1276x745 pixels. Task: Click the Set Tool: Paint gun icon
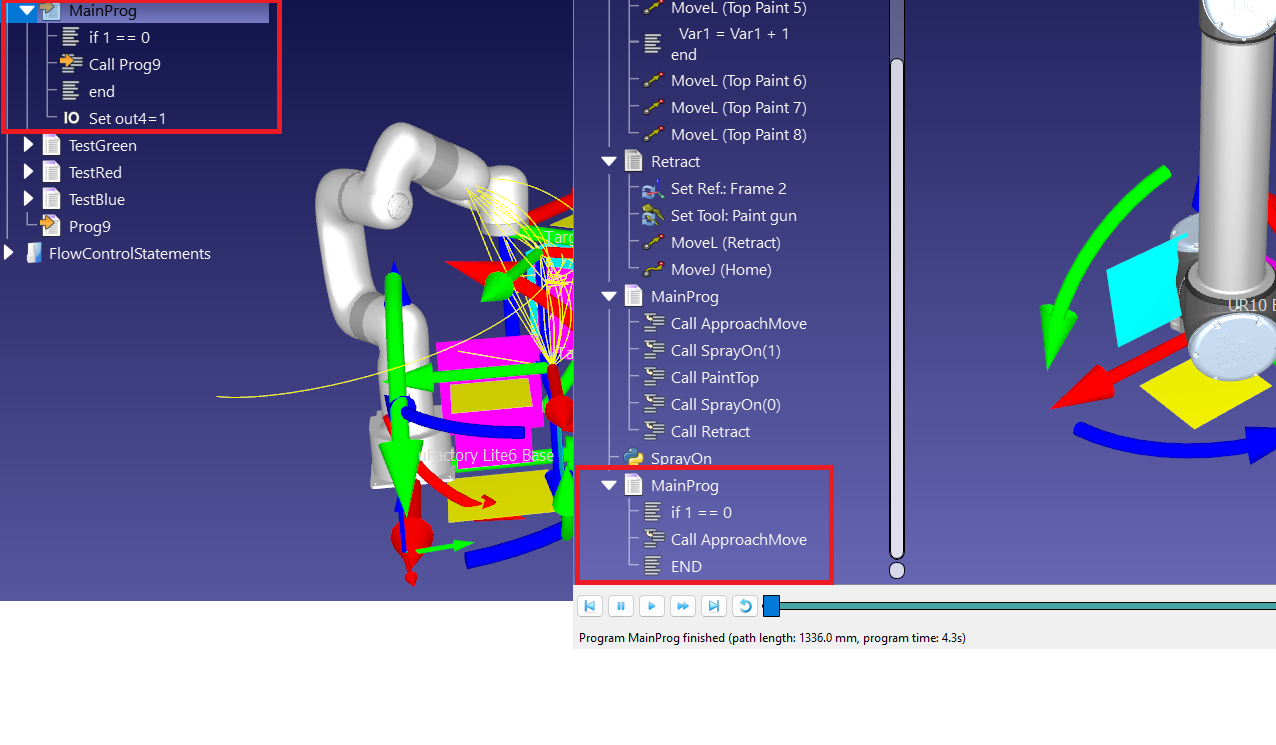point(653,216)
